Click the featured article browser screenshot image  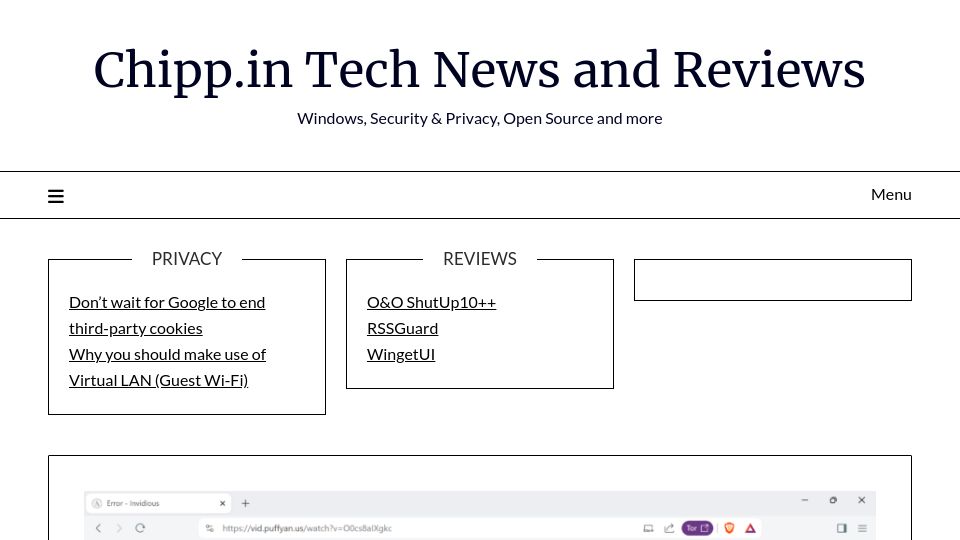(x=479, y=516)
